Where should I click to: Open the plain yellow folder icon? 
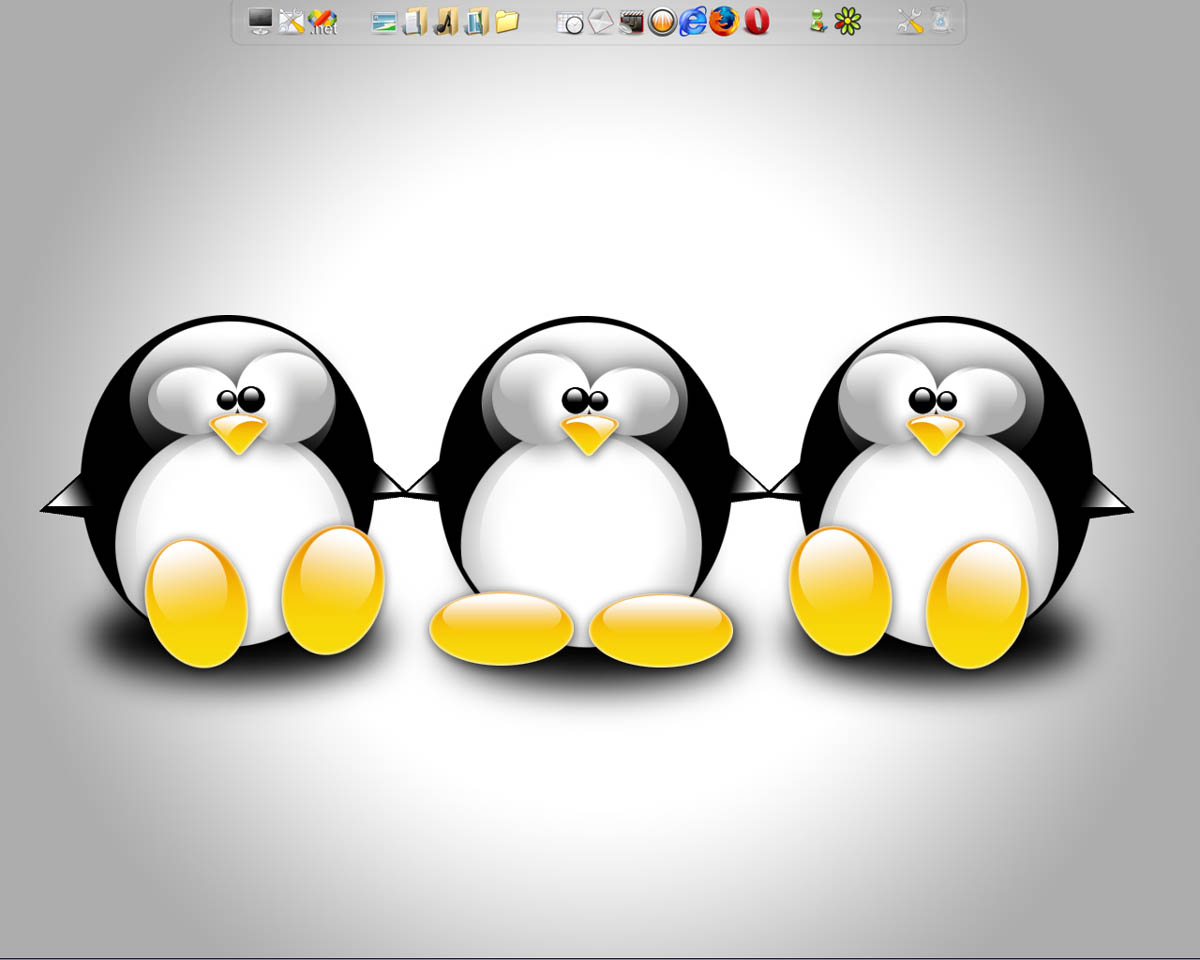pyautogui.click(x=507, y=20)
